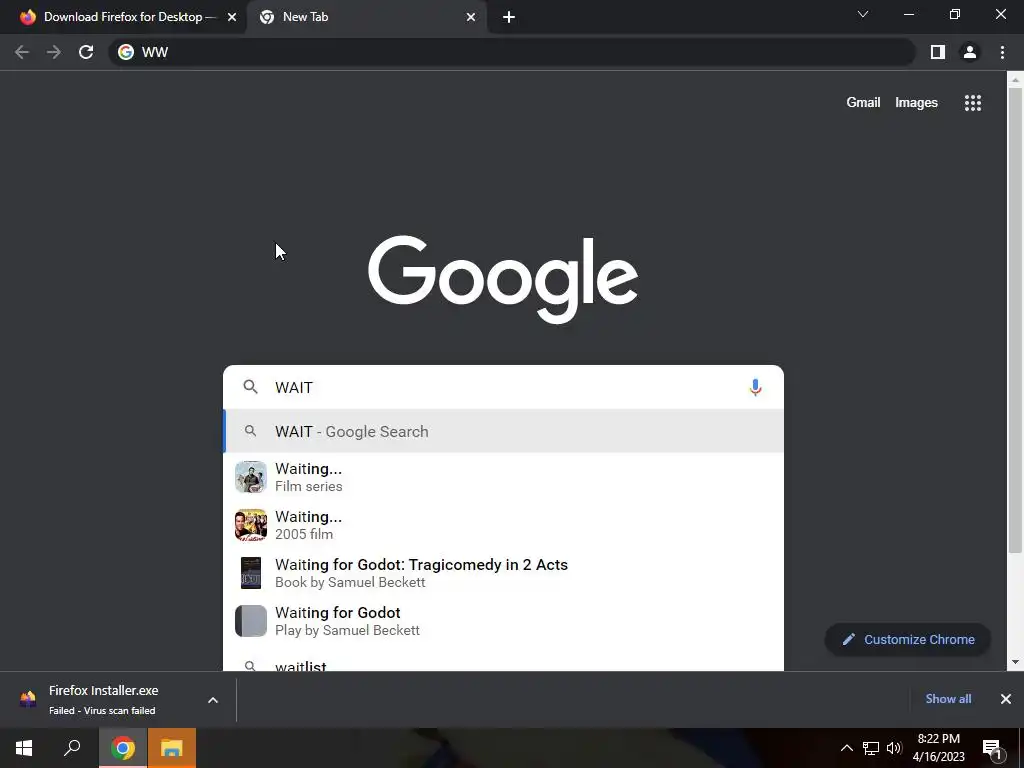The image size is (1024, 768).
Task: Click the Samuel Beckett book cover thumbnail
Action: [251, 573]
